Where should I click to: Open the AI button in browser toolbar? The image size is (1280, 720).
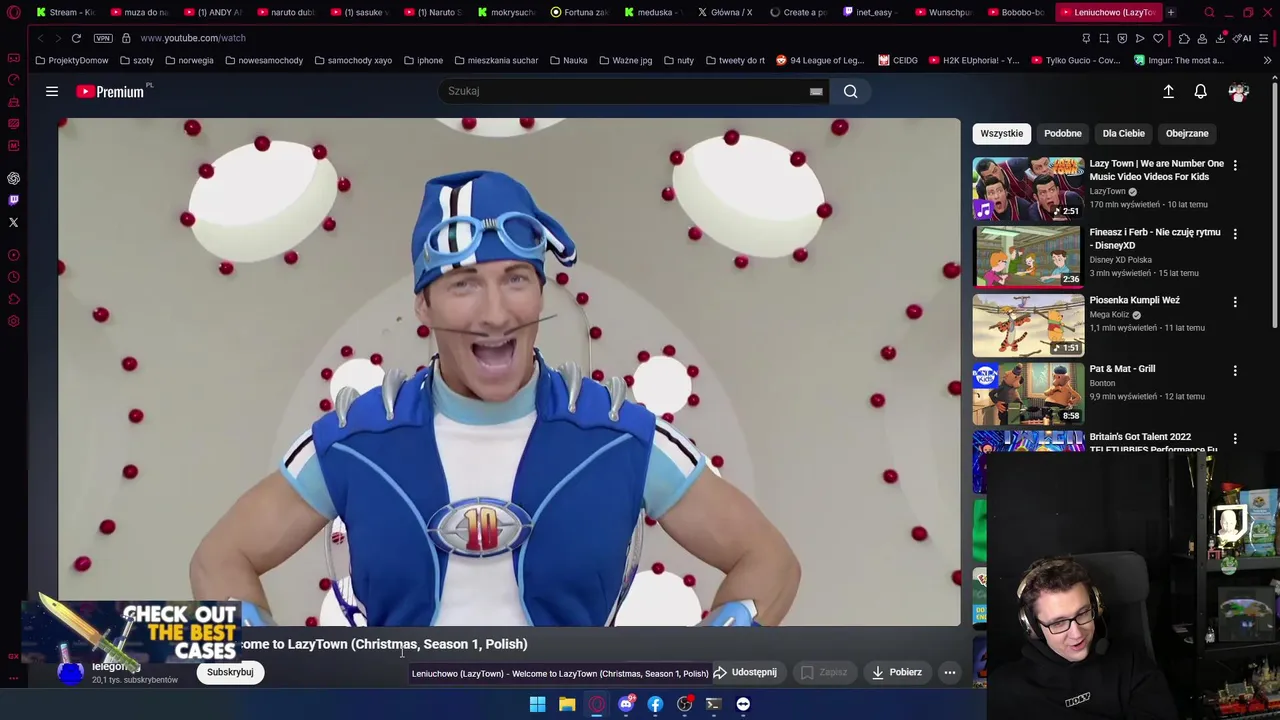1244,38
